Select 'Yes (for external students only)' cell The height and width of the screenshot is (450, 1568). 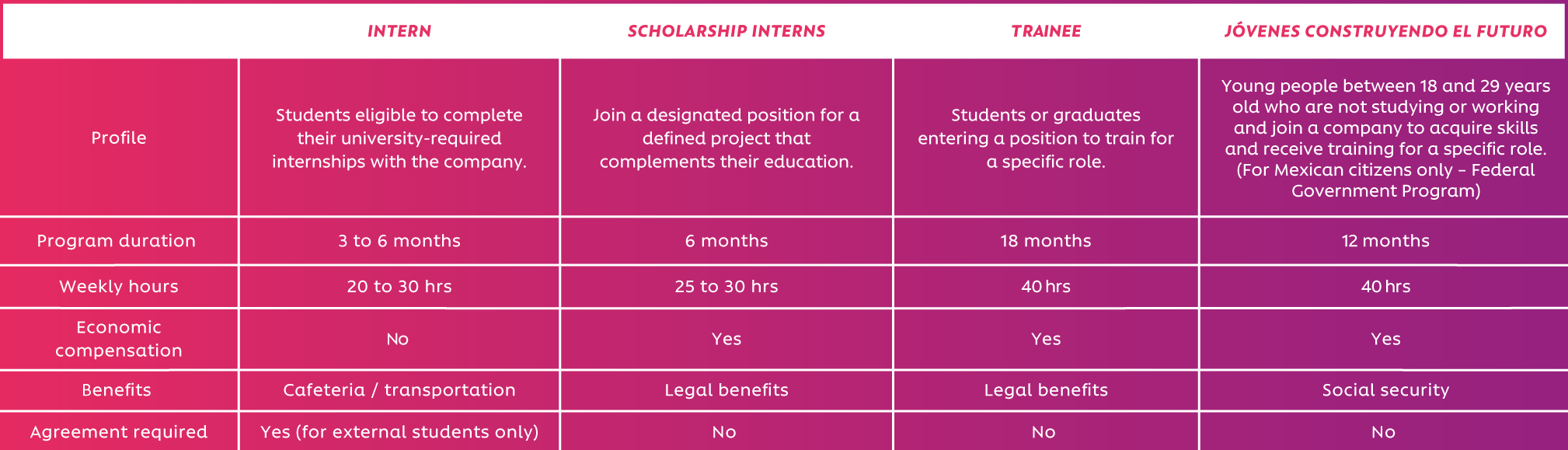(x=399, y=432)
